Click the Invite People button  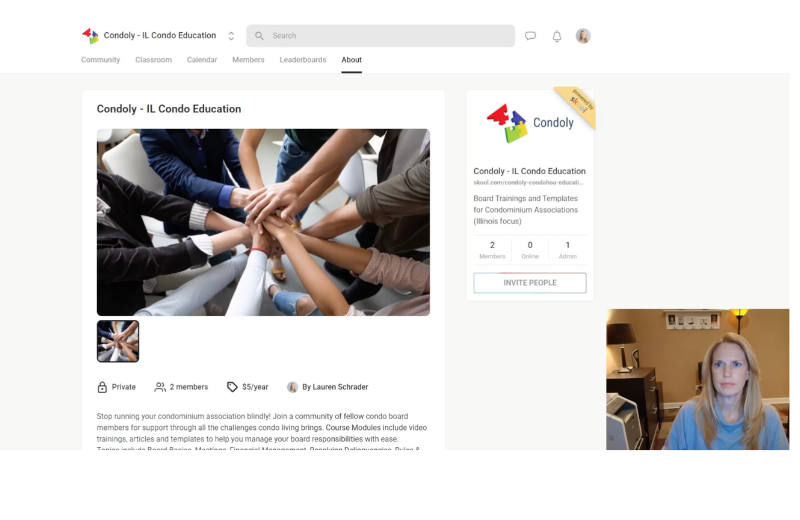530,283
